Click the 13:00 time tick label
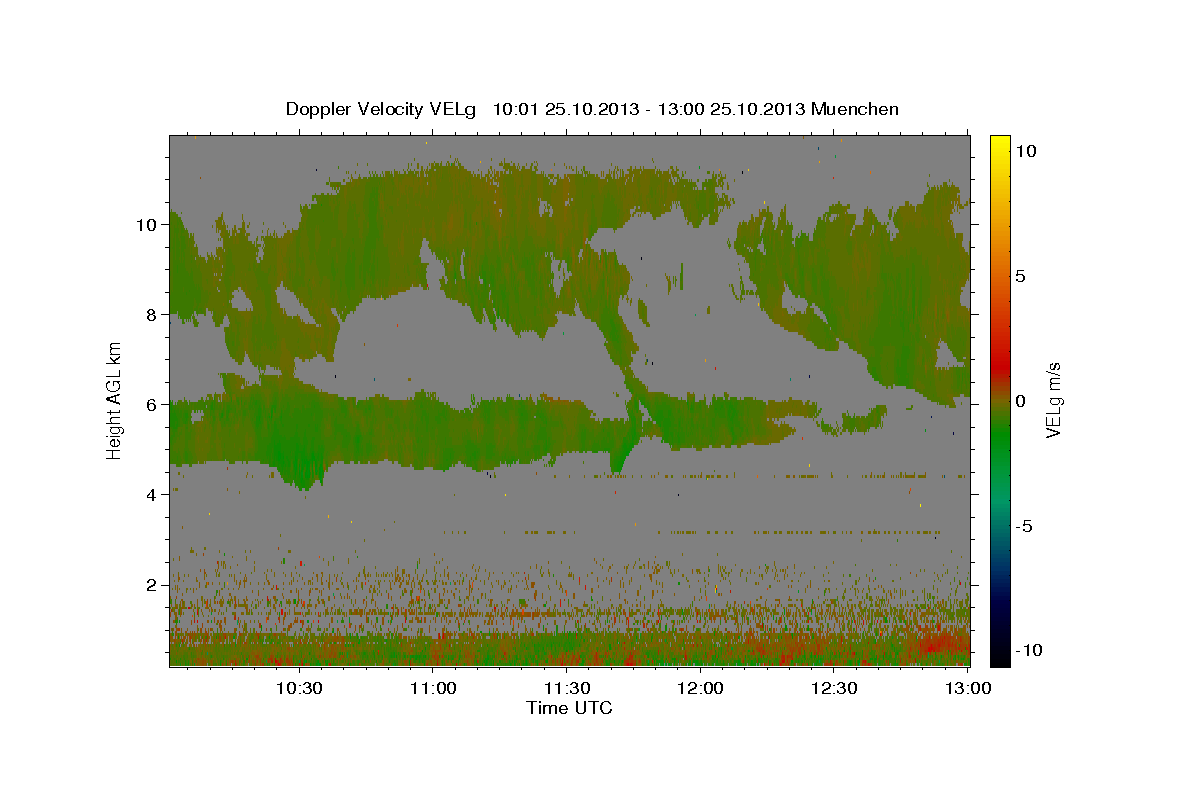This screenshot has width=1200, height=800. pos(967,688)
